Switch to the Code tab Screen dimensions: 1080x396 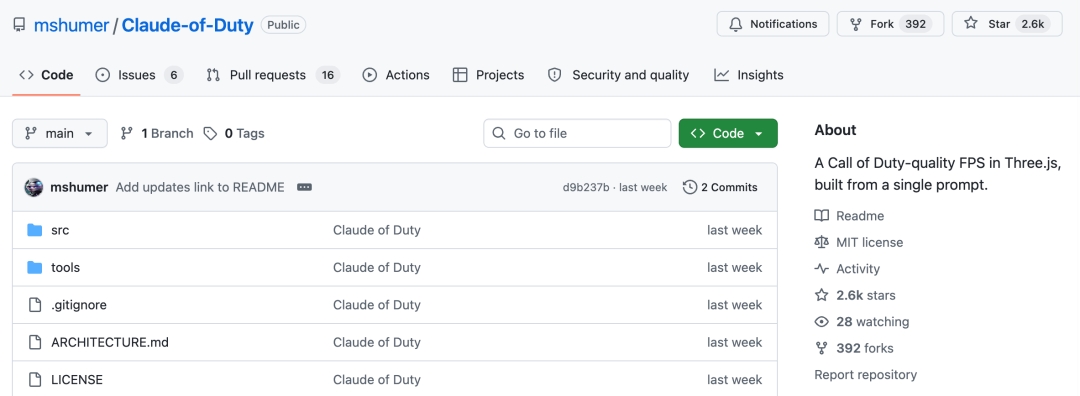[46, 75]
